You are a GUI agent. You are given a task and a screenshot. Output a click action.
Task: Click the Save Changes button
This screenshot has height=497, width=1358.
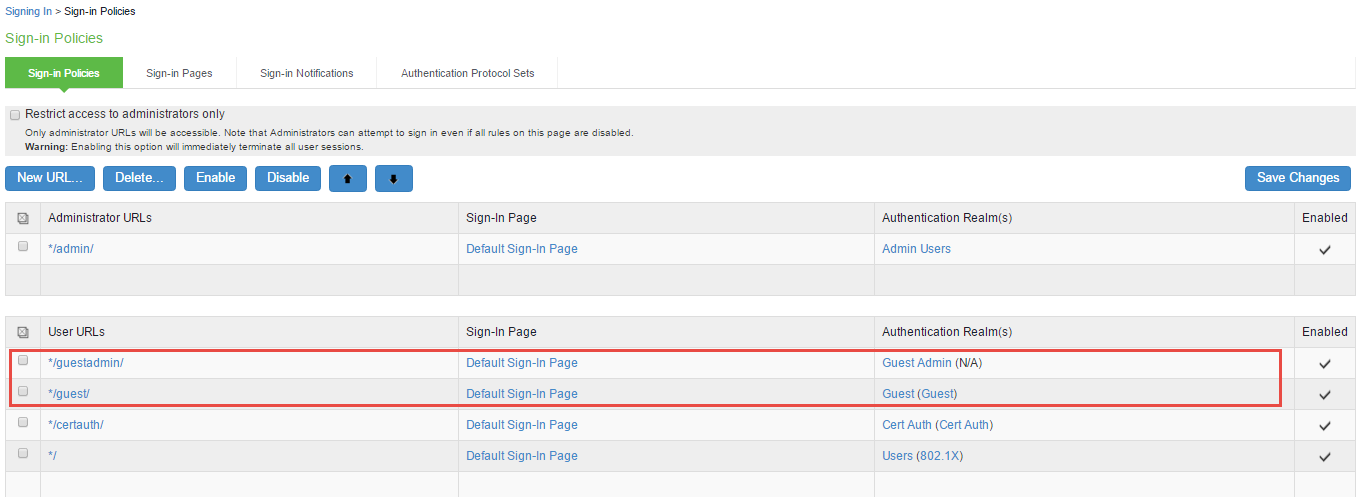[1297, 178]
